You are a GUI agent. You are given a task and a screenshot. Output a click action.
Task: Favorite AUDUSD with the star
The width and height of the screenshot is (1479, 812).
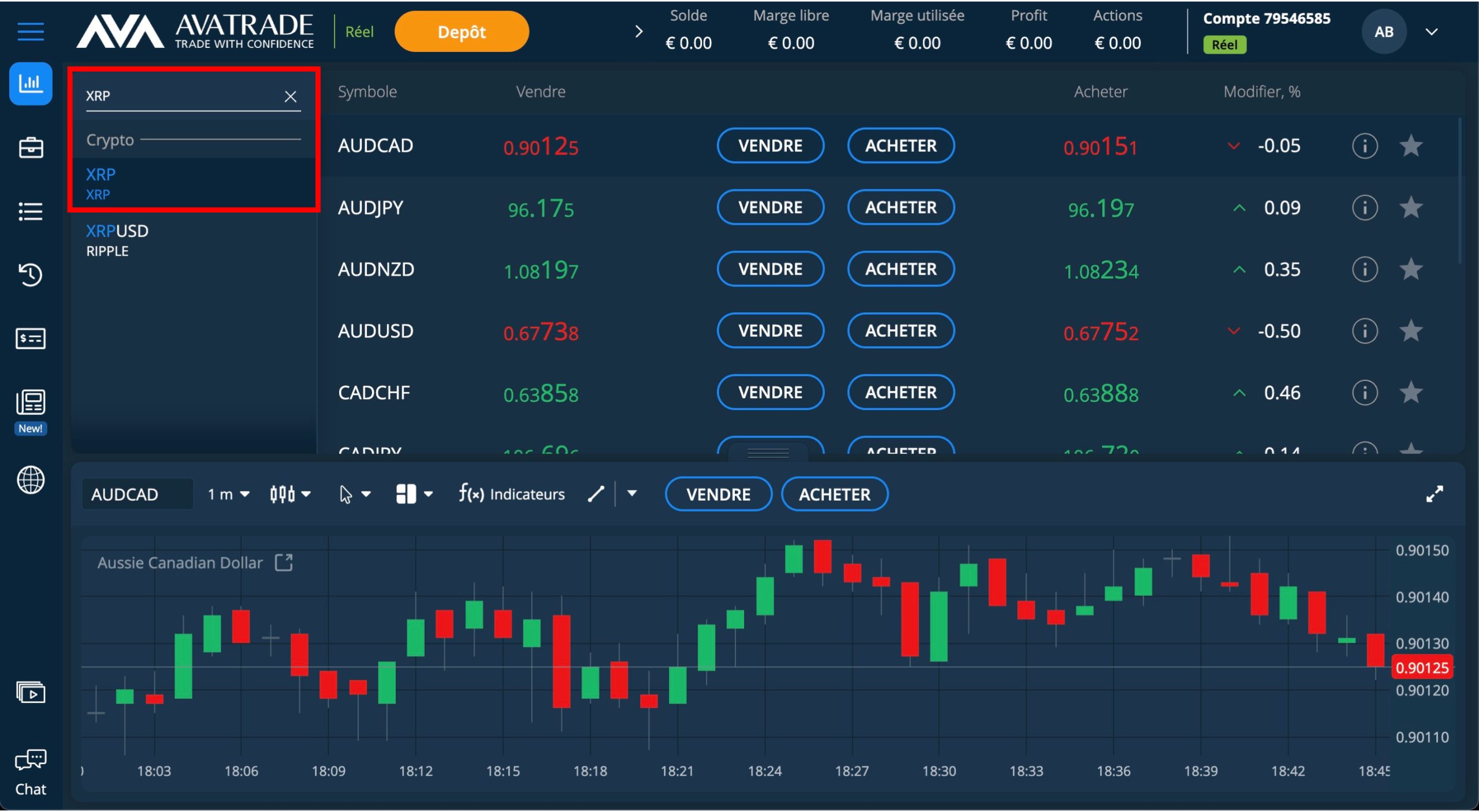(x=1411, y=331)
